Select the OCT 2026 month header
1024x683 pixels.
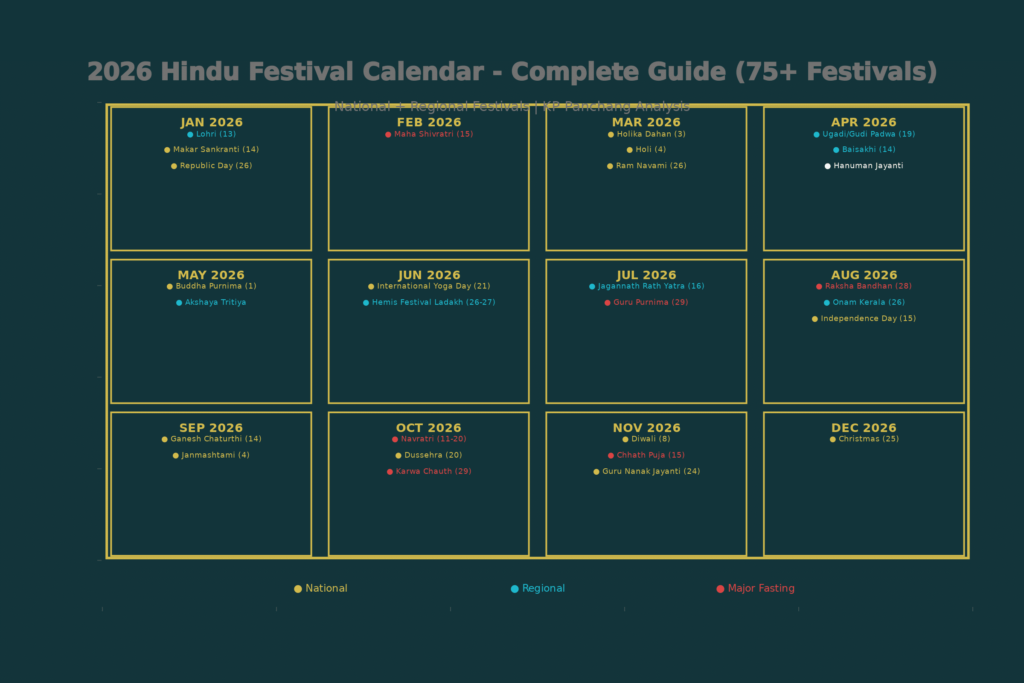coord(429,428)
